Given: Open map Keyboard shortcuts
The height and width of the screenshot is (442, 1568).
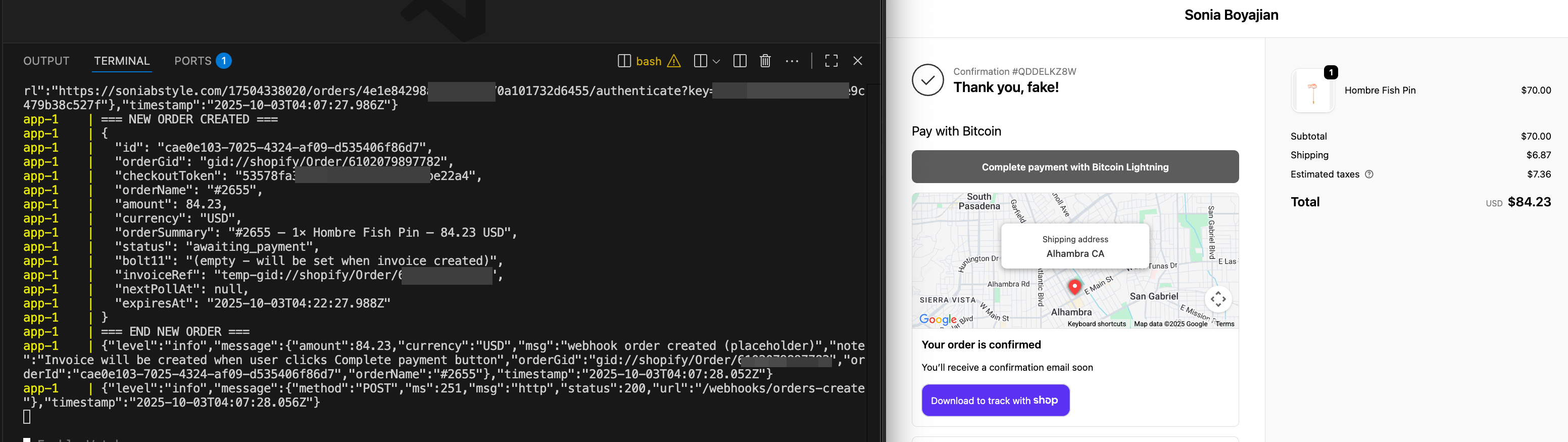Looking at the screenshot, I should [1096, 324].
